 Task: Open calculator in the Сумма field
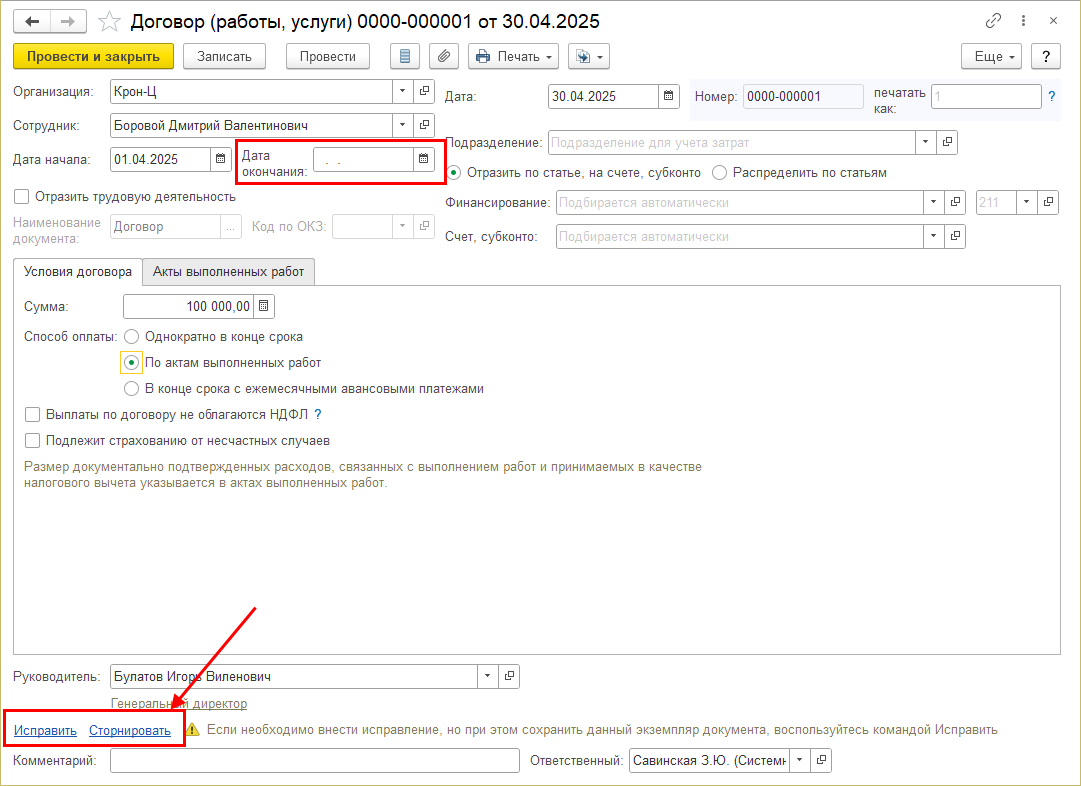point(264,306)
